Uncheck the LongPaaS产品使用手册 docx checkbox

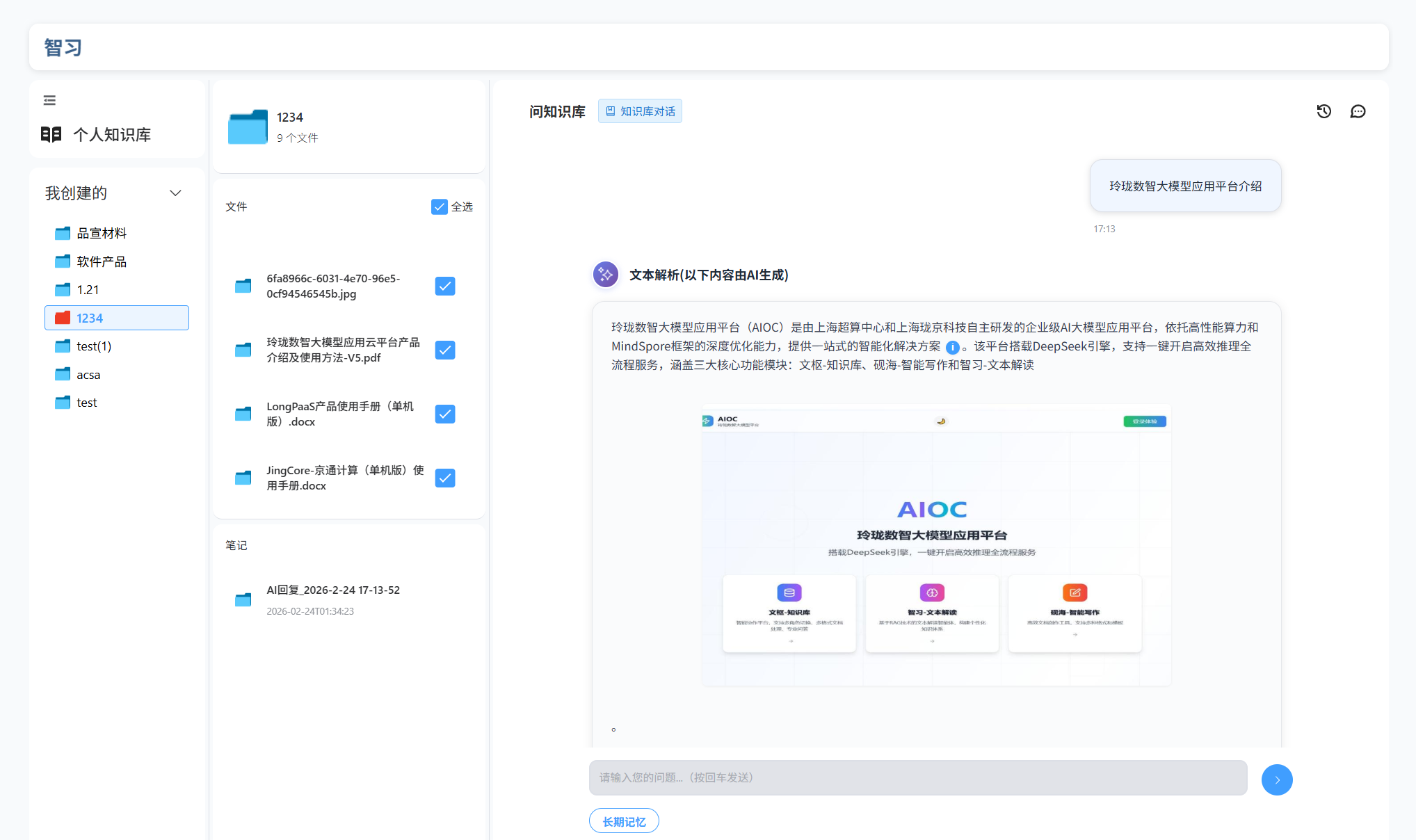pos(445,414)
